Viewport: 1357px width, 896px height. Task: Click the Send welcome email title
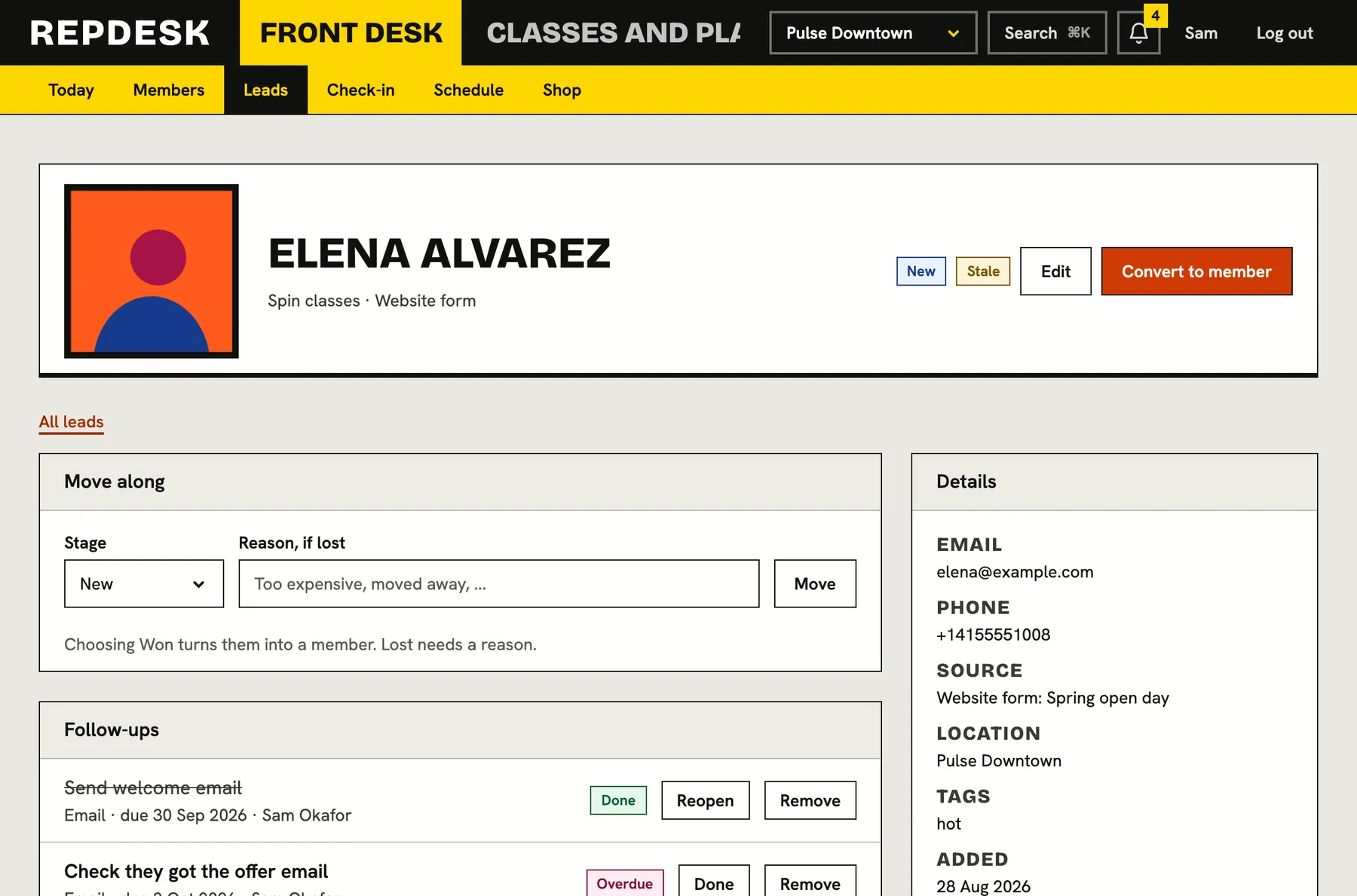pyautogui.click(x=153, y=787)
